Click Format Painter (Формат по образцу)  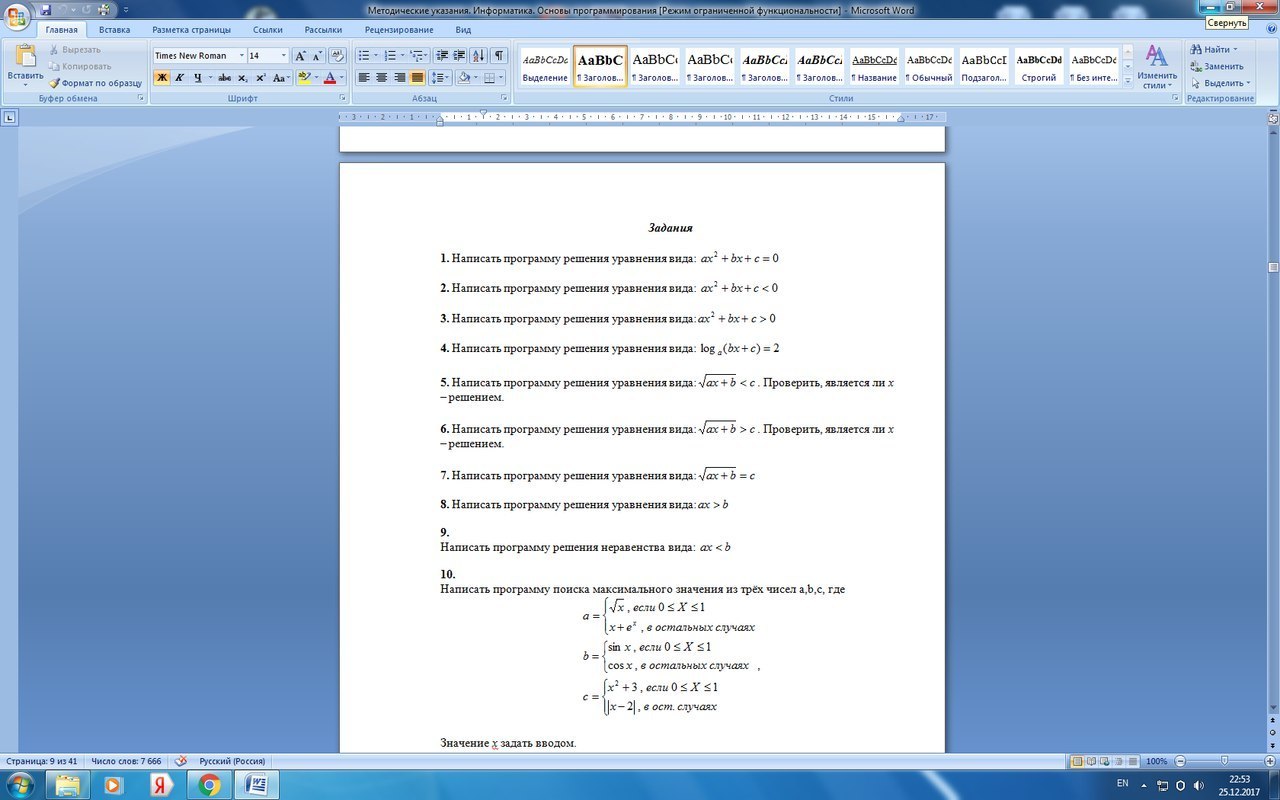tap(96, 83)
